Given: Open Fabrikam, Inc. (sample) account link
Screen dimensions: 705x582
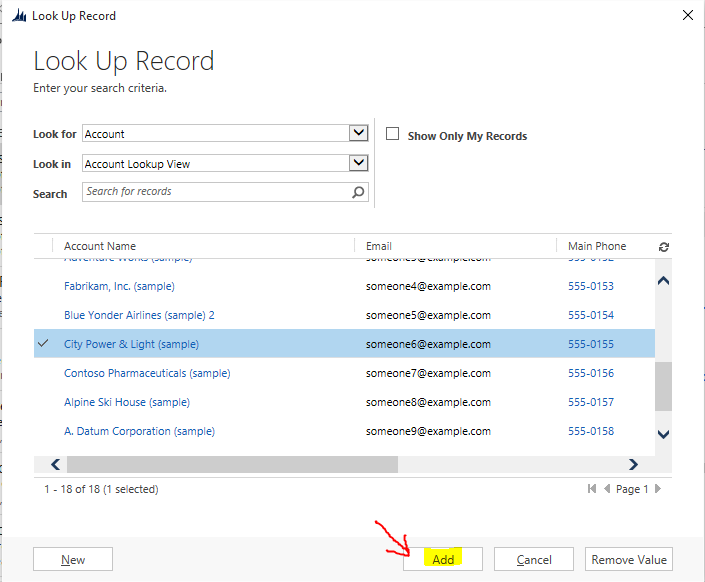Looking at the screenshot, I should click(119, 286).
